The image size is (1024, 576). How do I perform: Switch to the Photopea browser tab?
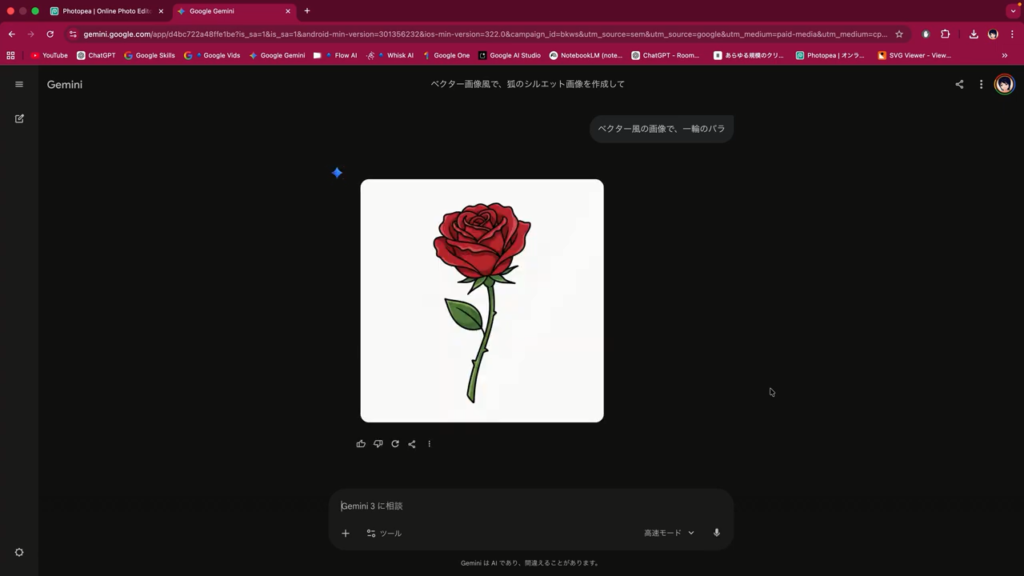pyautogui.click(x=106, y=11)
